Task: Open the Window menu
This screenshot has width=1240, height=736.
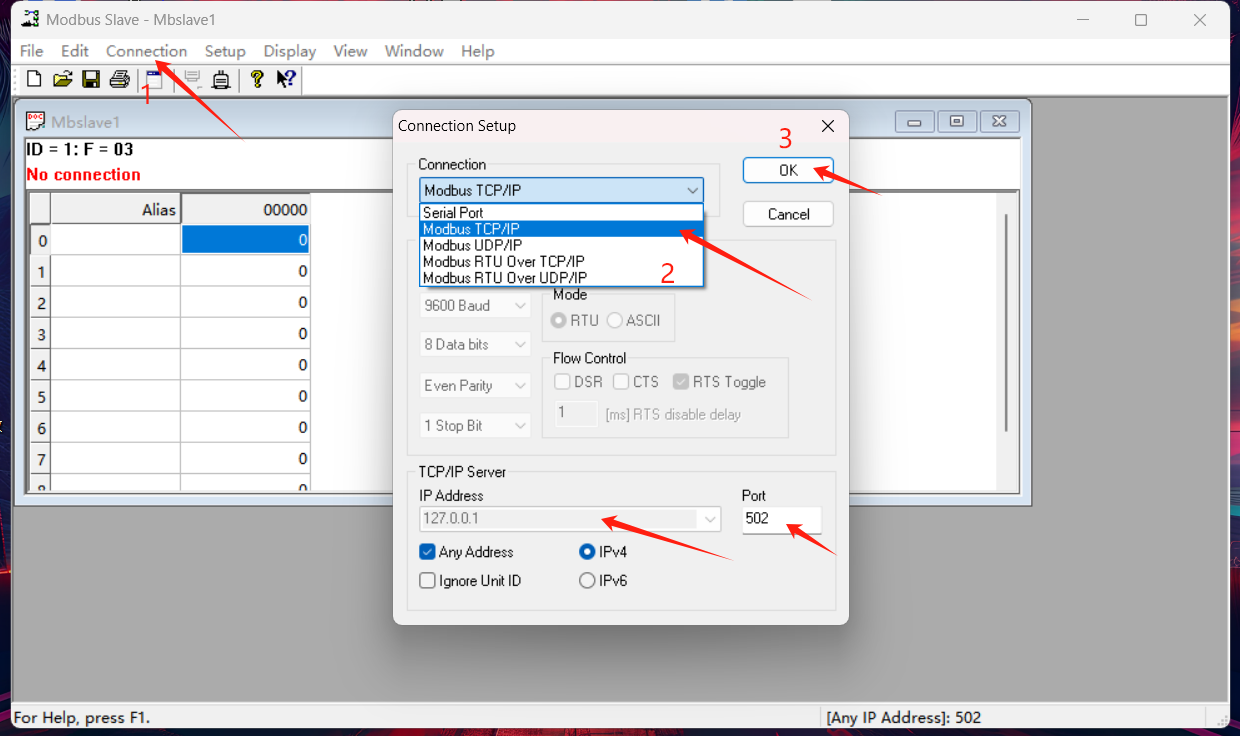Action: pos(414,51)
